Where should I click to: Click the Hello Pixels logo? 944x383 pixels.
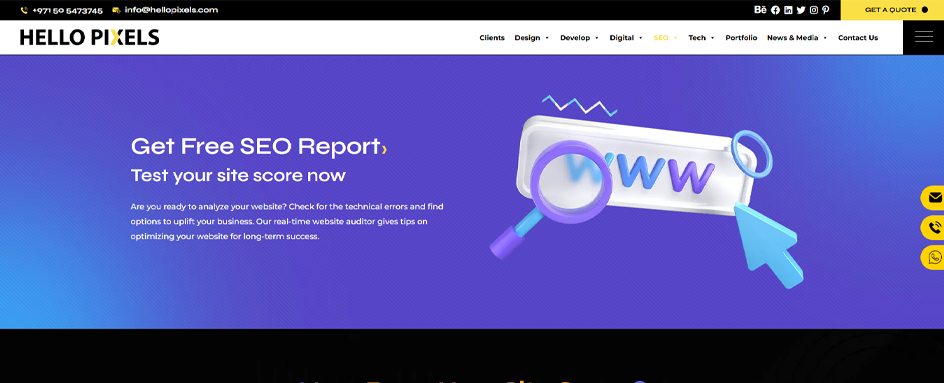coord(90,37)
